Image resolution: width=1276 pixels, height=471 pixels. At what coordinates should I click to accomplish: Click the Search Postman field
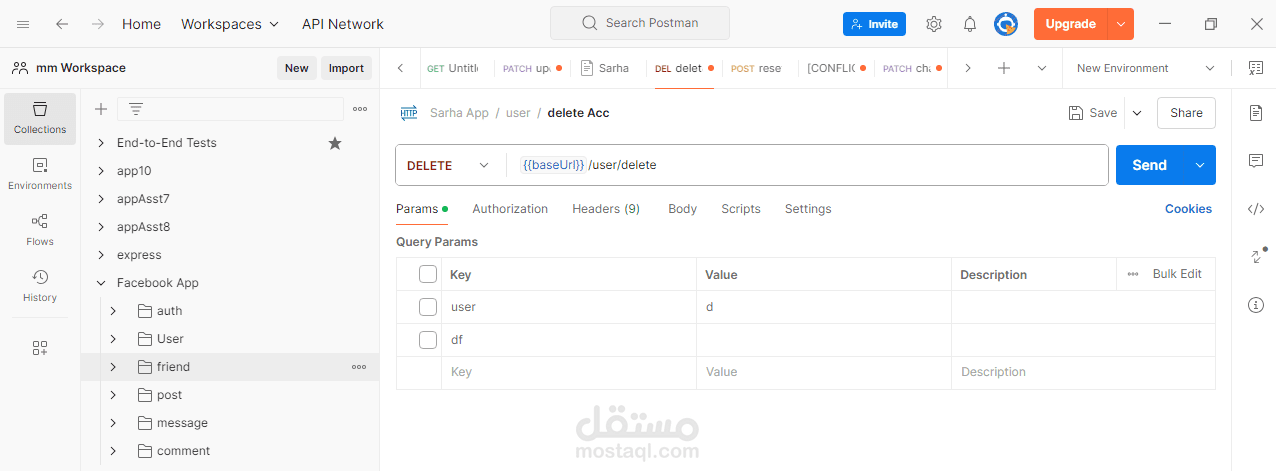tap(640, 23)
